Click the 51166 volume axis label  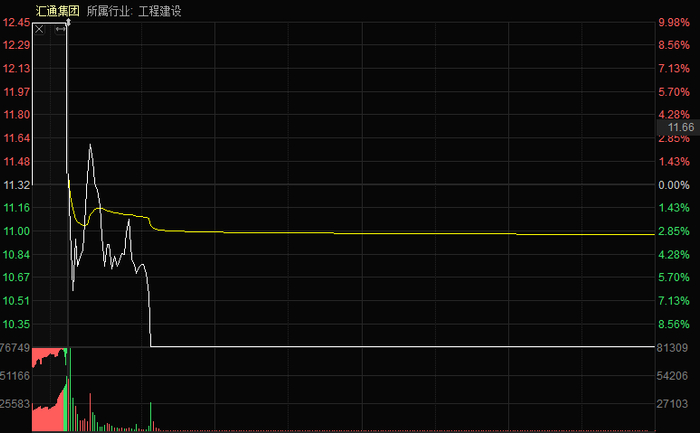click(x=15, y=376)
